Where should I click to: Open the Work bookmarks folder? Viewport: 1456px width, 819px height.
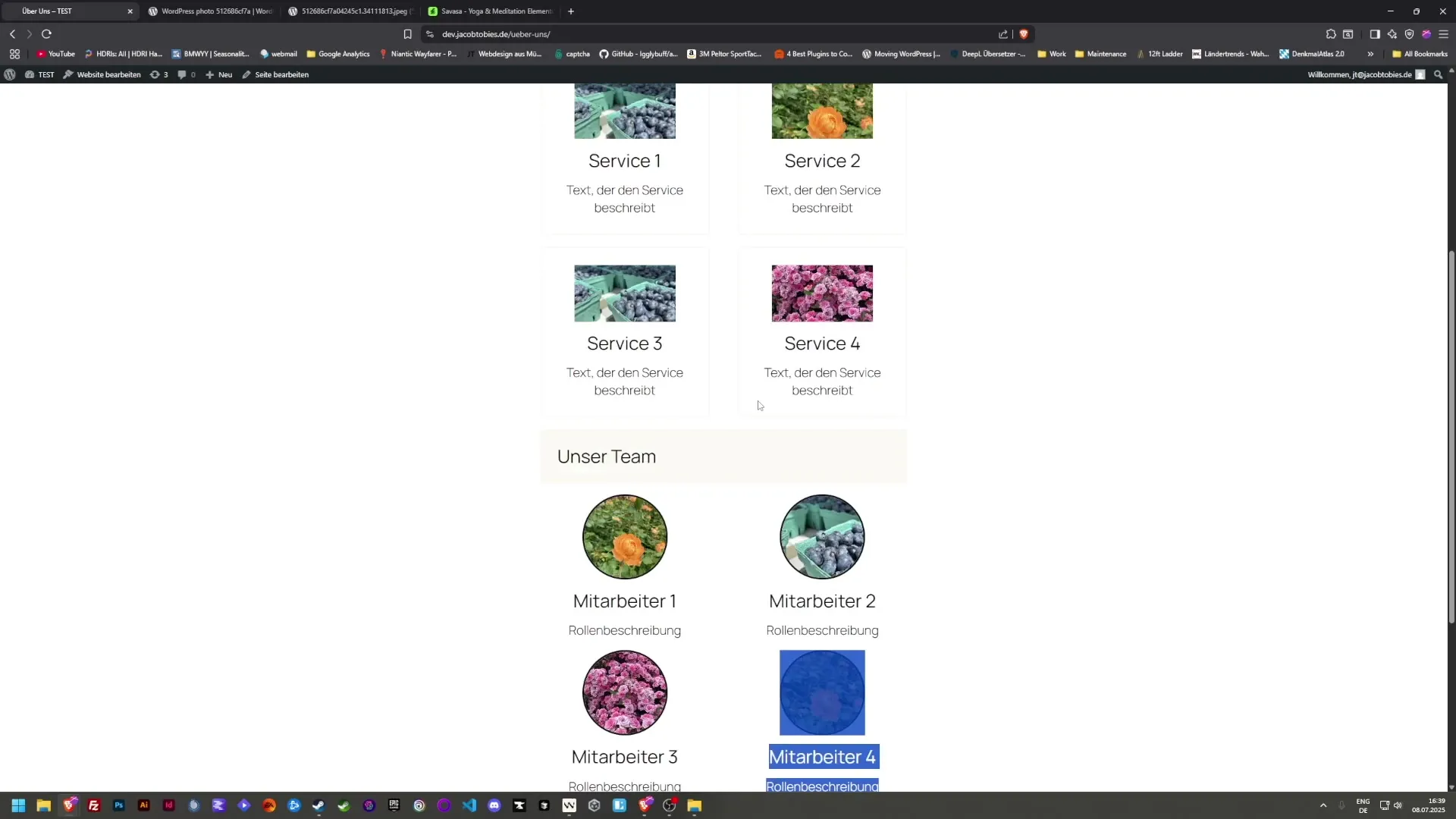tap(1051, 54)
